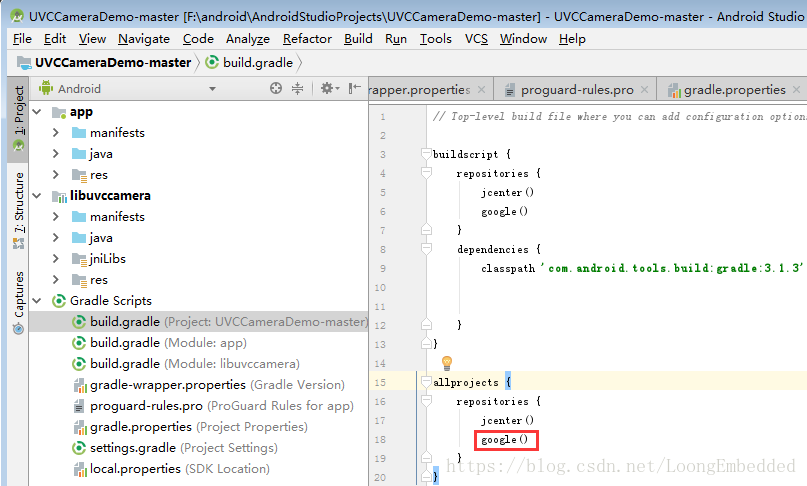Click the Android robot icon in view selector

46,88
